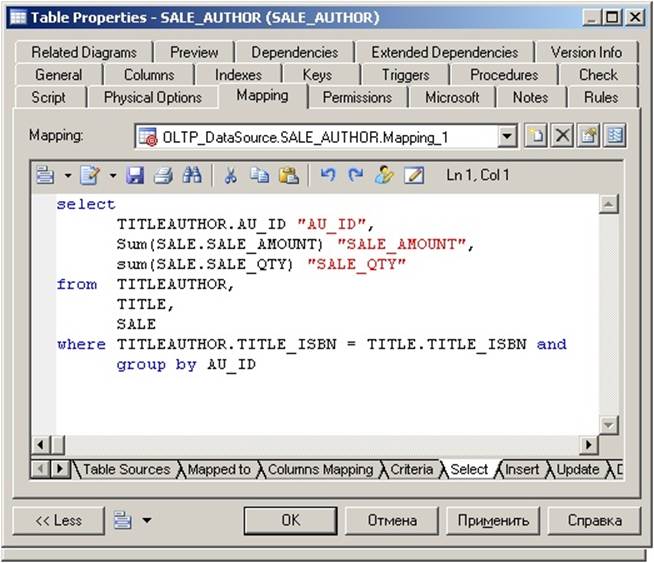Click horizontal scrollbar right arrow in editor
This screenshot has height=563, width=654.
[589, 445]
